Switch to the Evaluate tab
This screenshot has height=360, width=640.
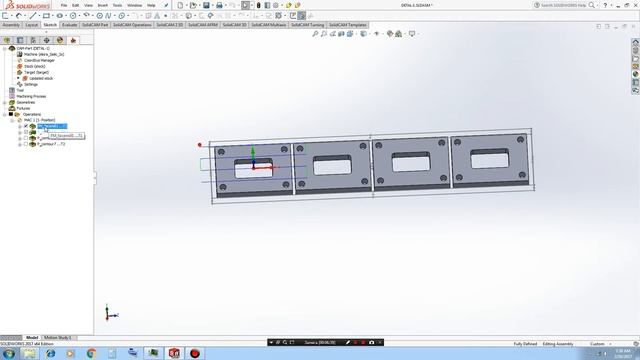69,25
